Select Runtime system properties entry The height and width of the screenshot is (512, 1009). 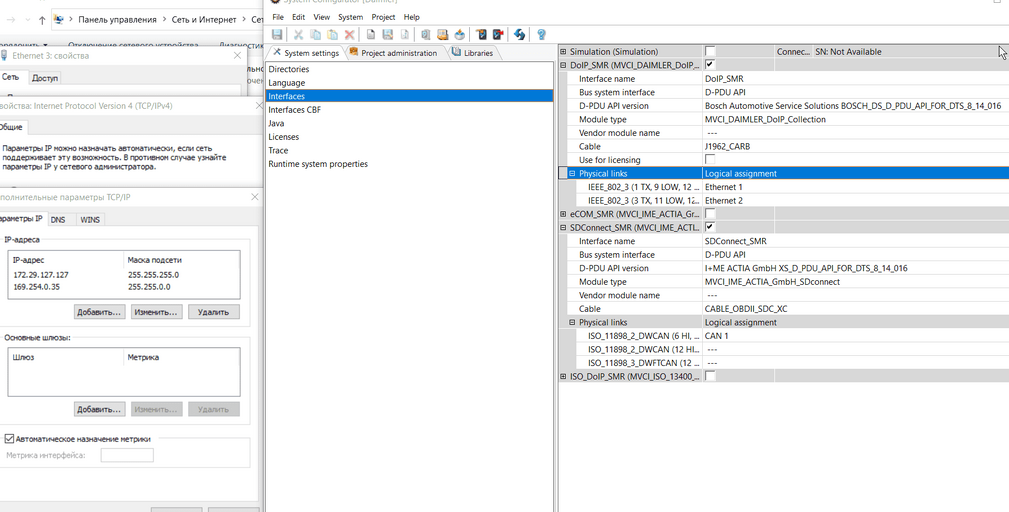409,163
